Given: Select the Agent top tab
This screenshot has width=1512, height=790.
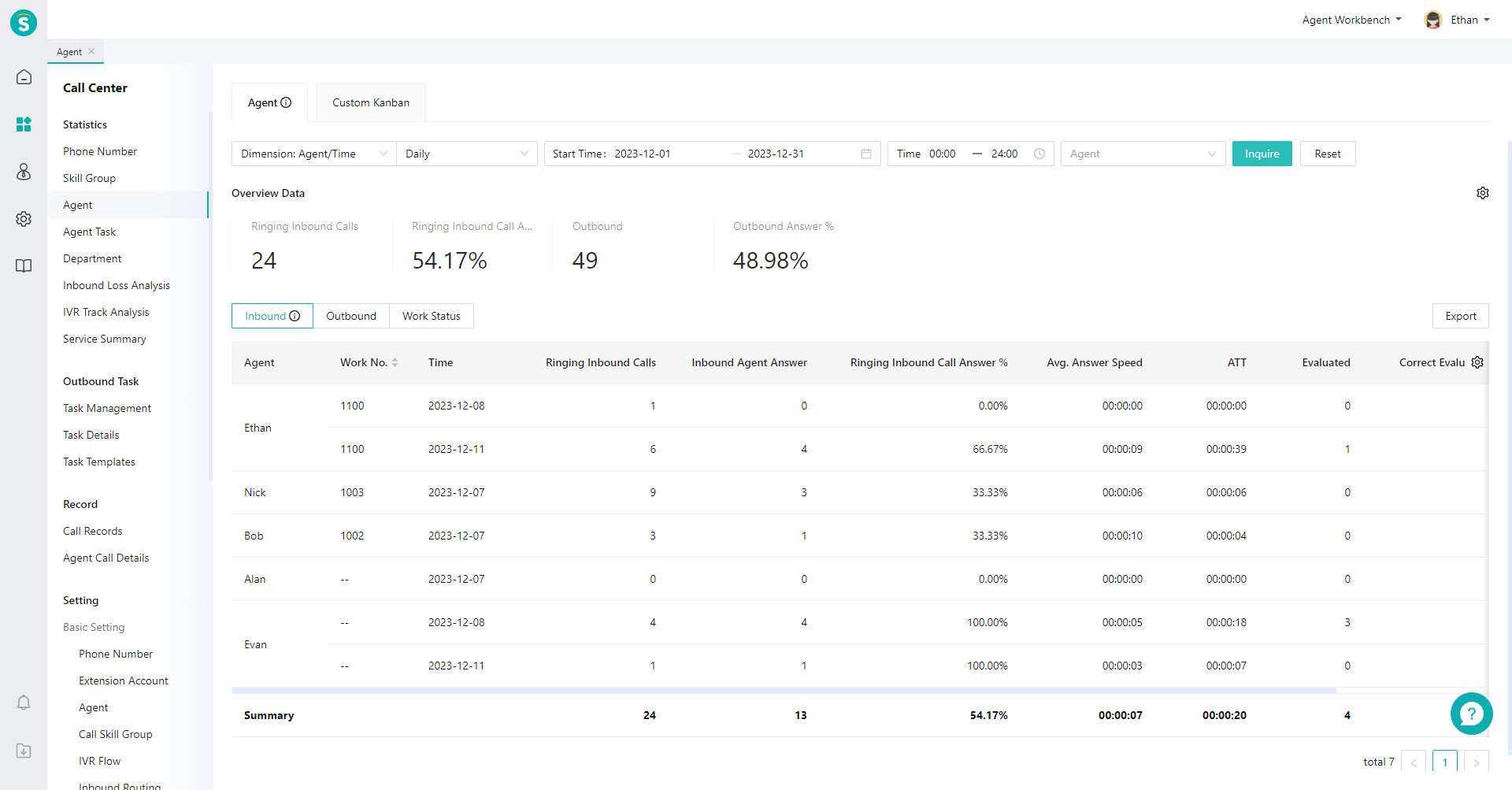Looking at the screenshot, I should click(269, 102).
